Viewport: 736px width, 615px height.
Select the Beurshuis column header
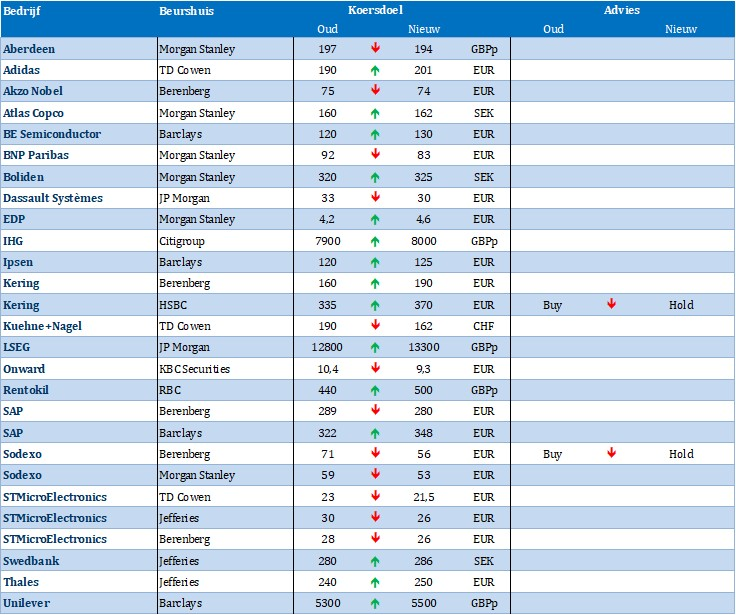click(x=186, y=10)
